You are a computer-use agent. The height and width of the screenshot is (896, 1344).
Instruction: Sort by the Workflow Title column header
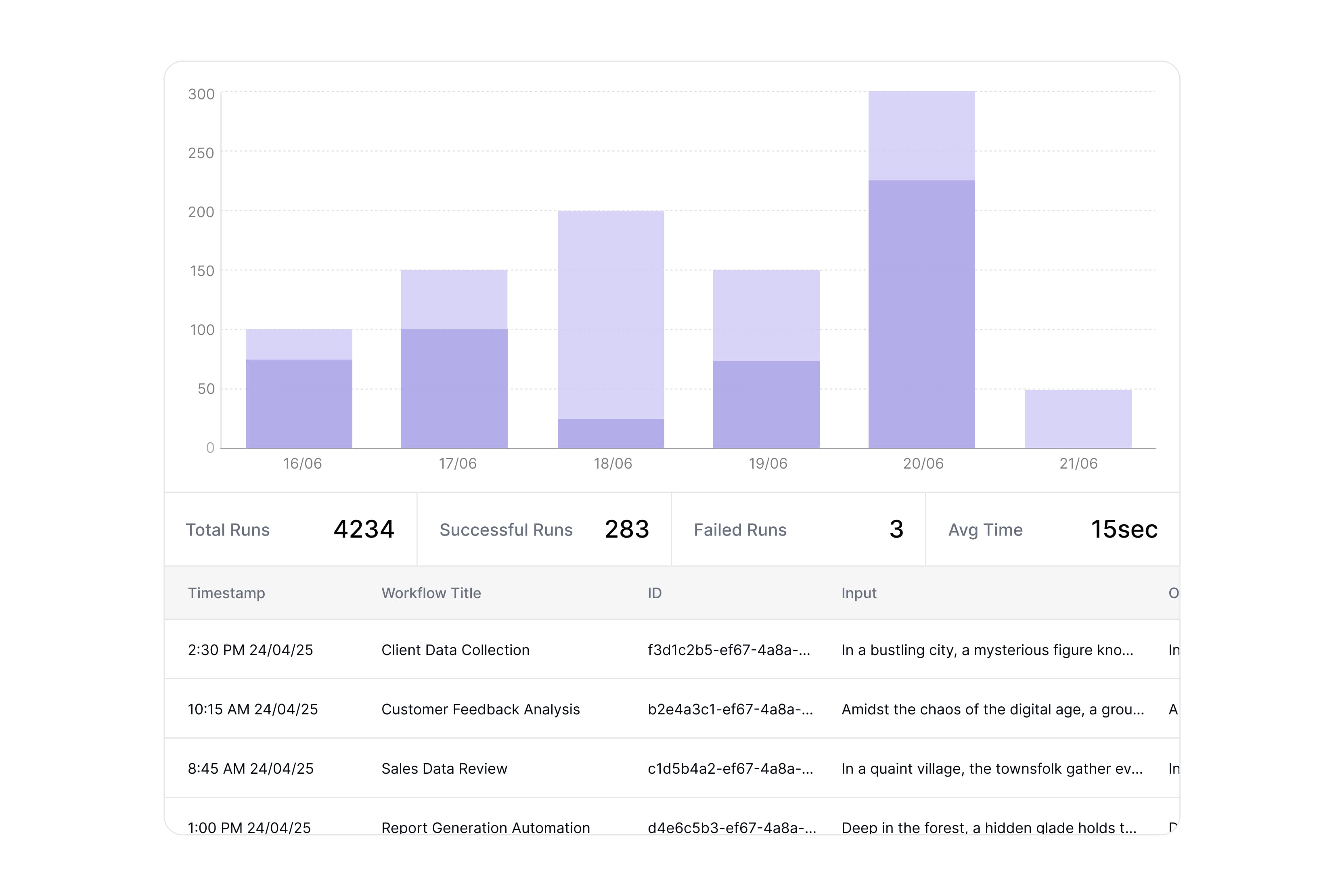(431, 593)
